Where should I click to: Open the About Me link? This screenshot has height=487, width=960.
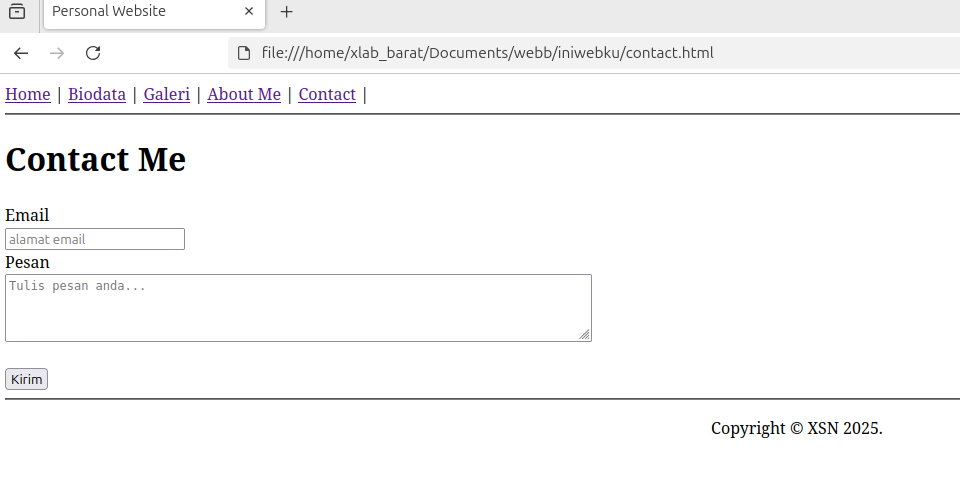tap(244, 94)
